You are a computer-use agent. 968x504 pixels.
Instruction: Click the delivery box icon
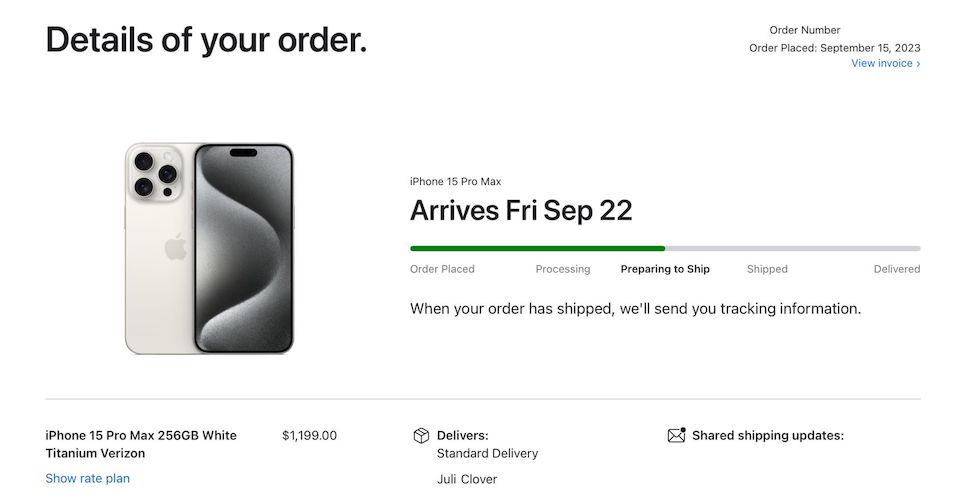421,436
